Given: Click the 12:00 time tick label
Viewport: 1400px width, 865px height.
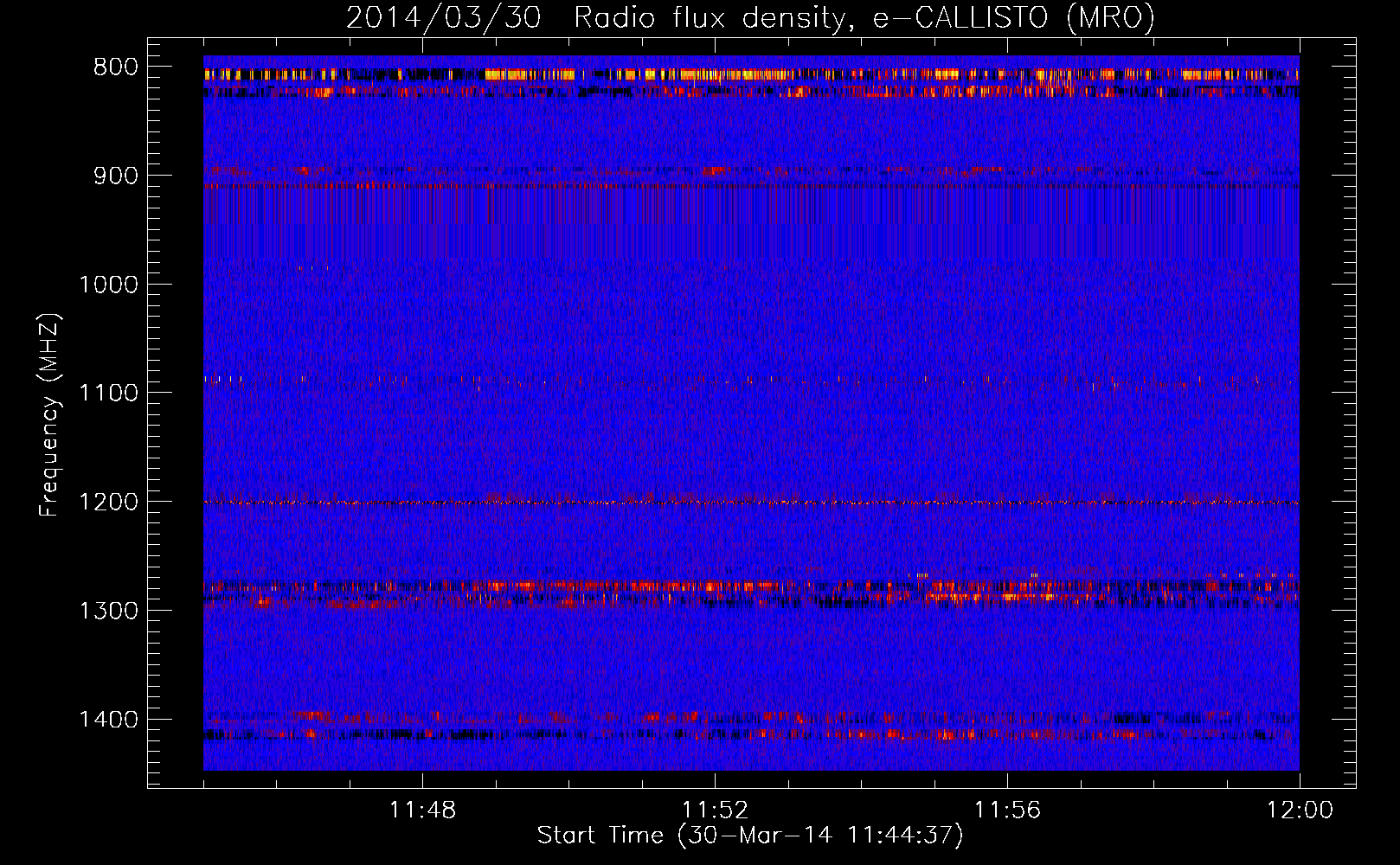Looking at the screenshot, I should [1300, 811].
